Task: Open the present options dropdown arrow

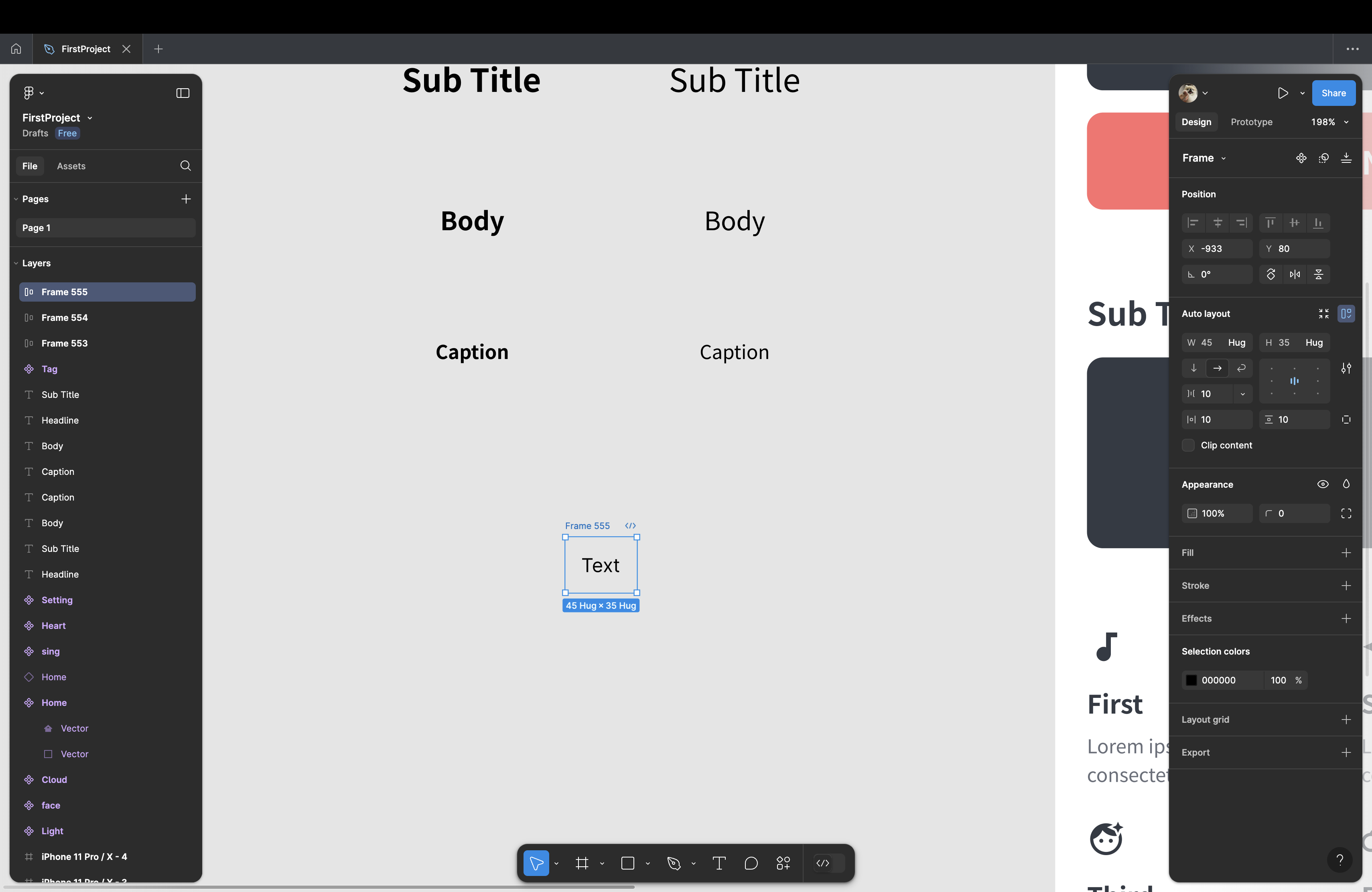Action: click(1302, 93)
